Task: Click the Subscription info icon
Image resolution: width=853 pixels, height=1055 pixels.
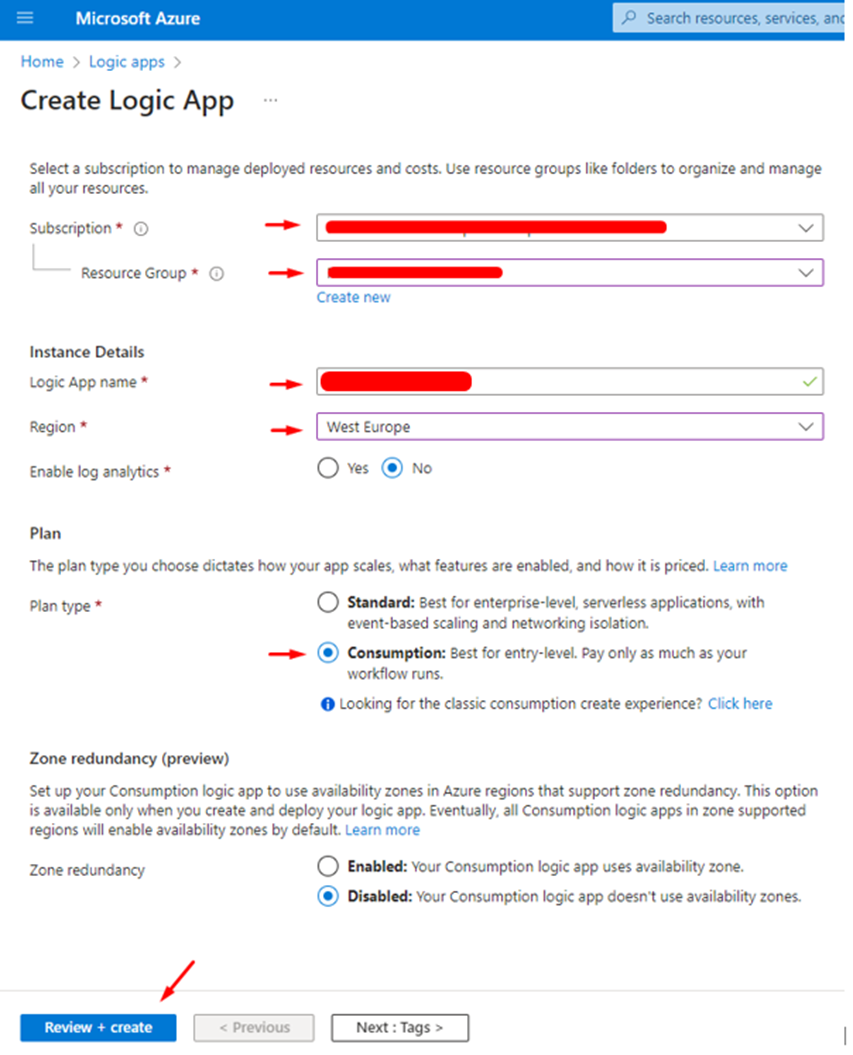Action: tap(141, 229)
